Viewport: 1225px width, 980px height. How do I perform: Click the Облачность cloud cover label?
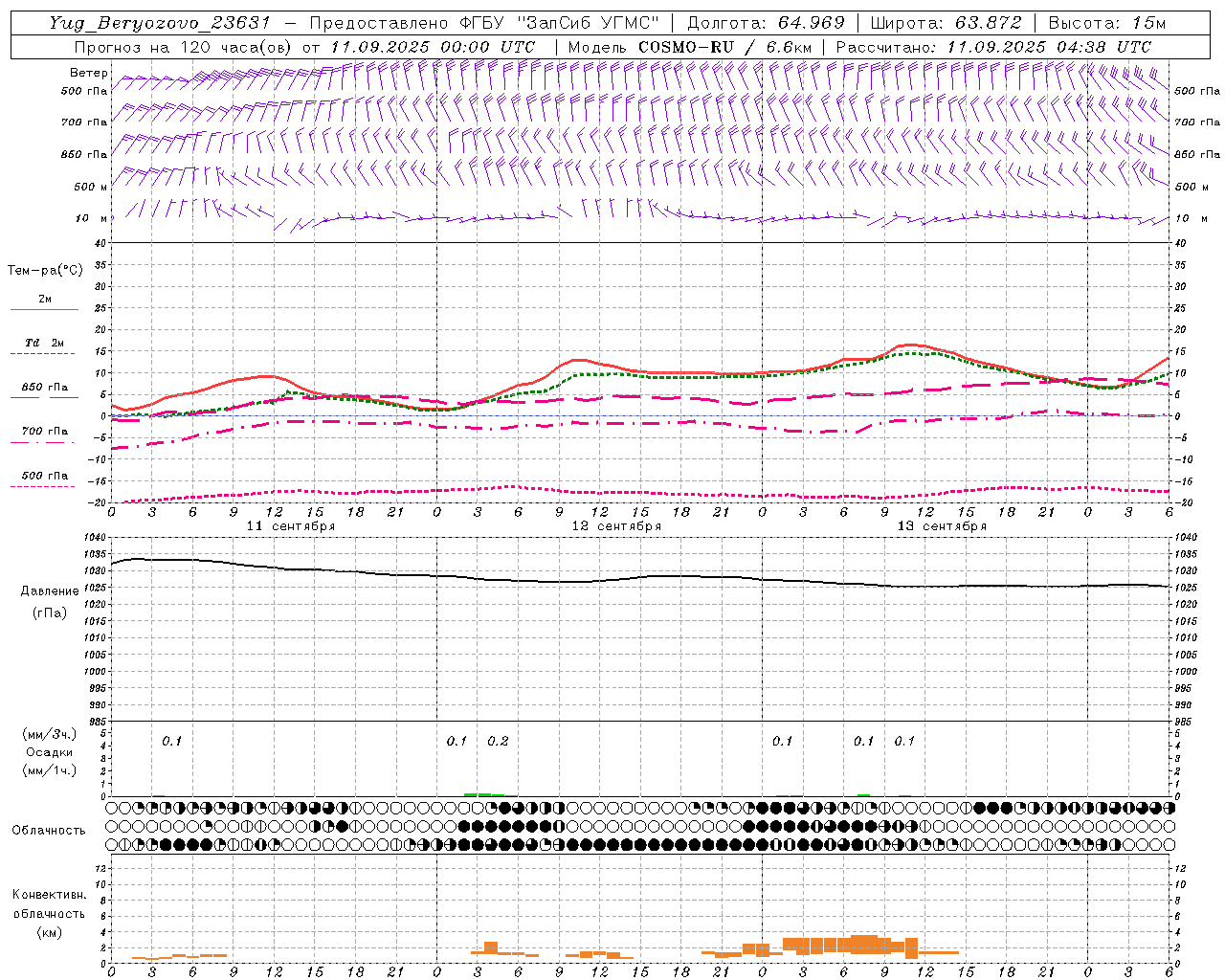[49, 830]
